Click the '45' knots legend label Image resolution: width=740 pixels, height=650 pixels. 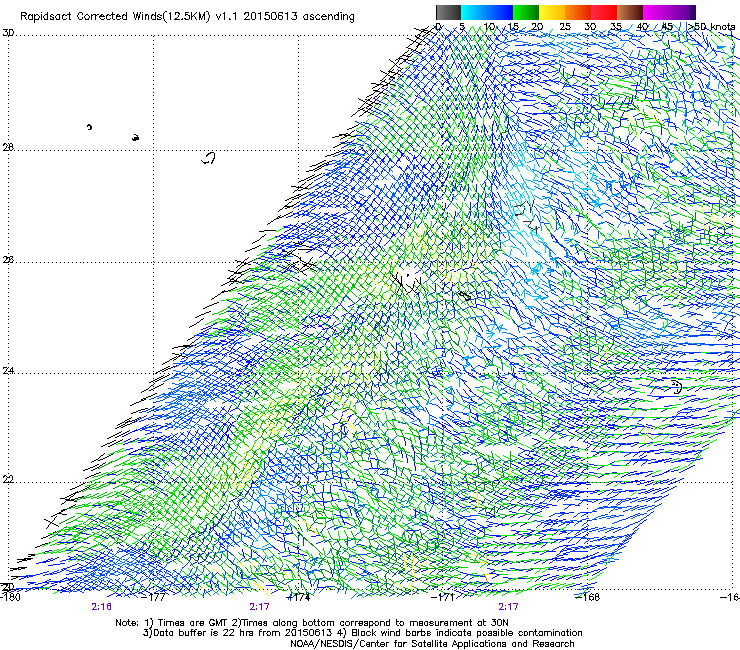coord(667,27)
